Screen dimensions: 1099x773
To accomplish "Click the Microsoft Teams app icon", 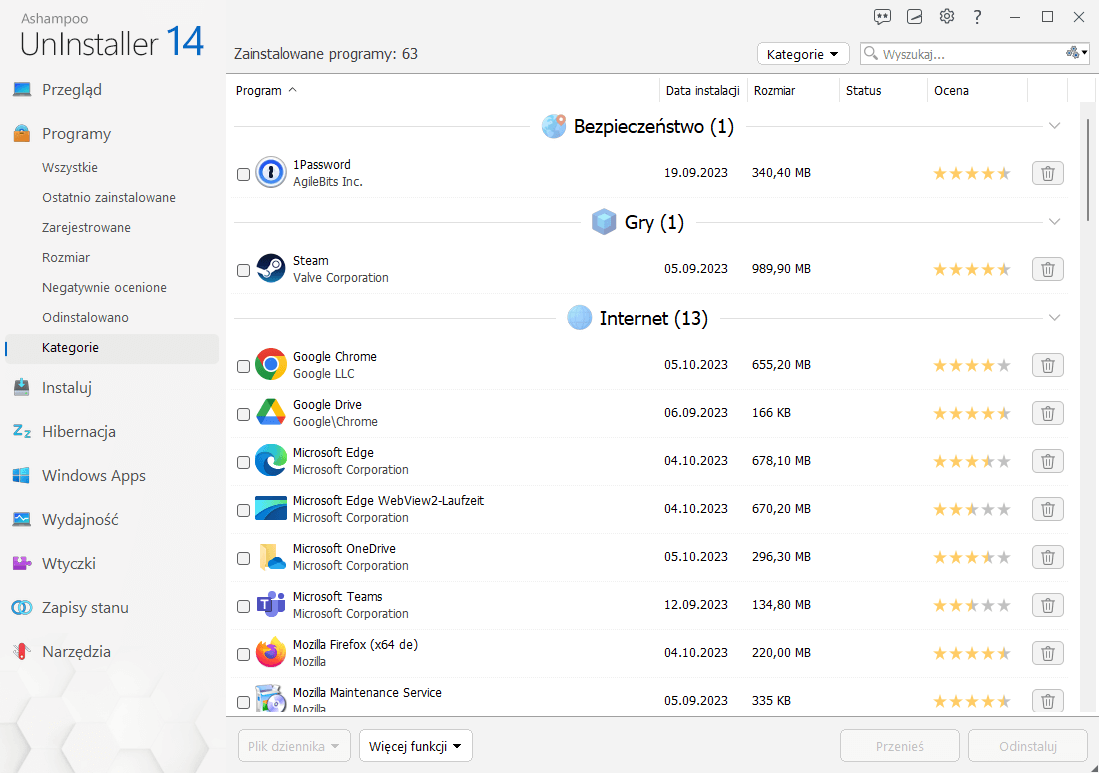I will [x=271, y=604].
